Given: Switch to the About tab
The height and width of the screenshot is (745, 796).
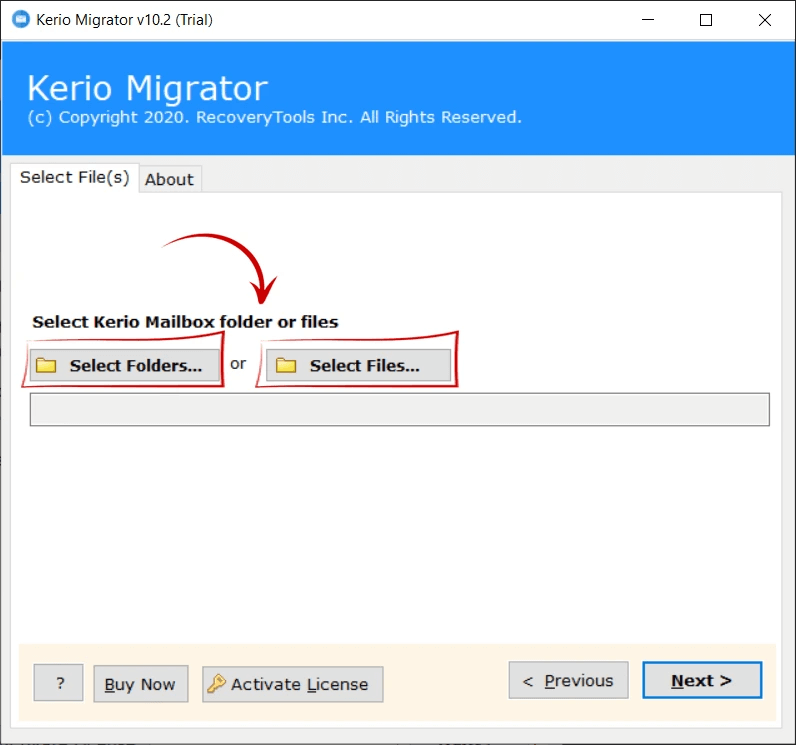Looking at the screenshot, I should tap(170, 179).
